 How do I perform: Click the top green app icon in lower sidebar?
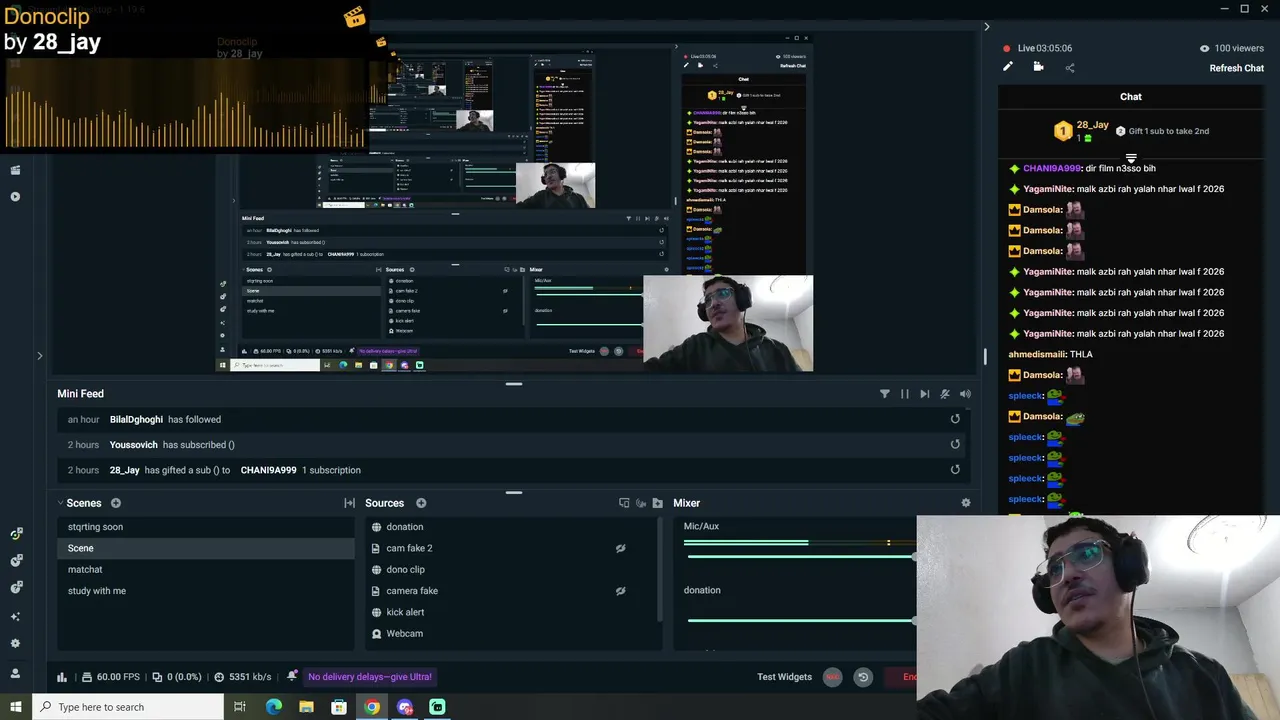click(x=15, y=534)
